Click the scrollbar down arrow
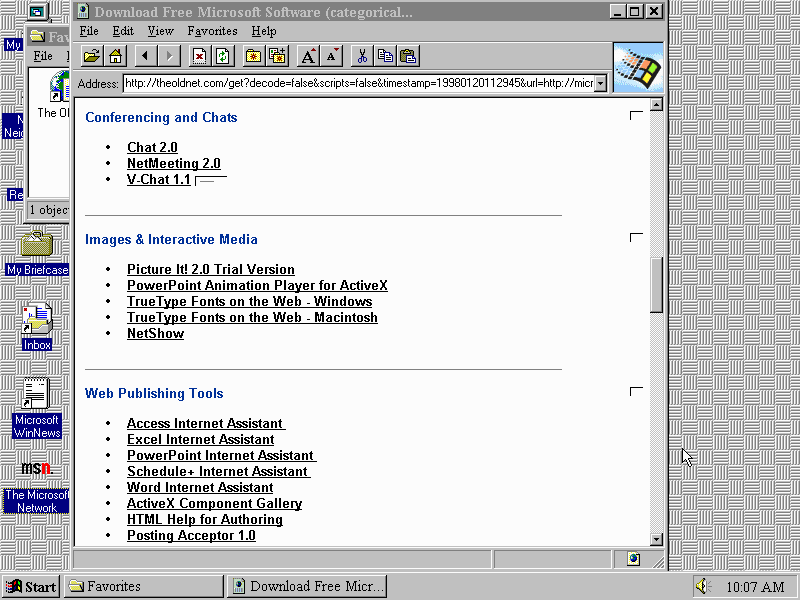Image resolution: width=800 pixels, height=600 pixels. 657,539
